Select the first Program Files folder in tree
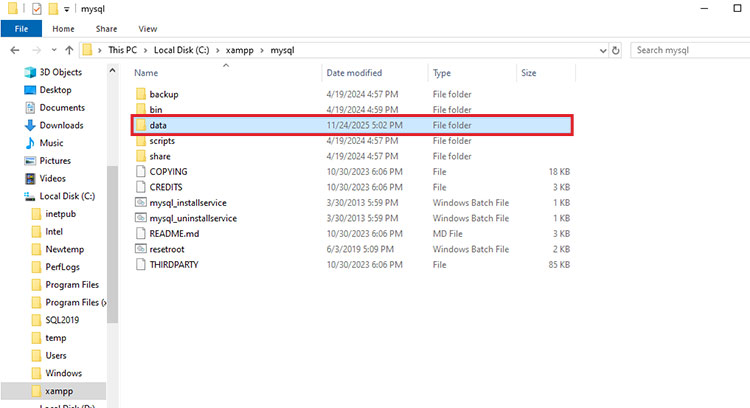Image resolution: width=750 pixels, height=408 pixels. coord(72,285)
